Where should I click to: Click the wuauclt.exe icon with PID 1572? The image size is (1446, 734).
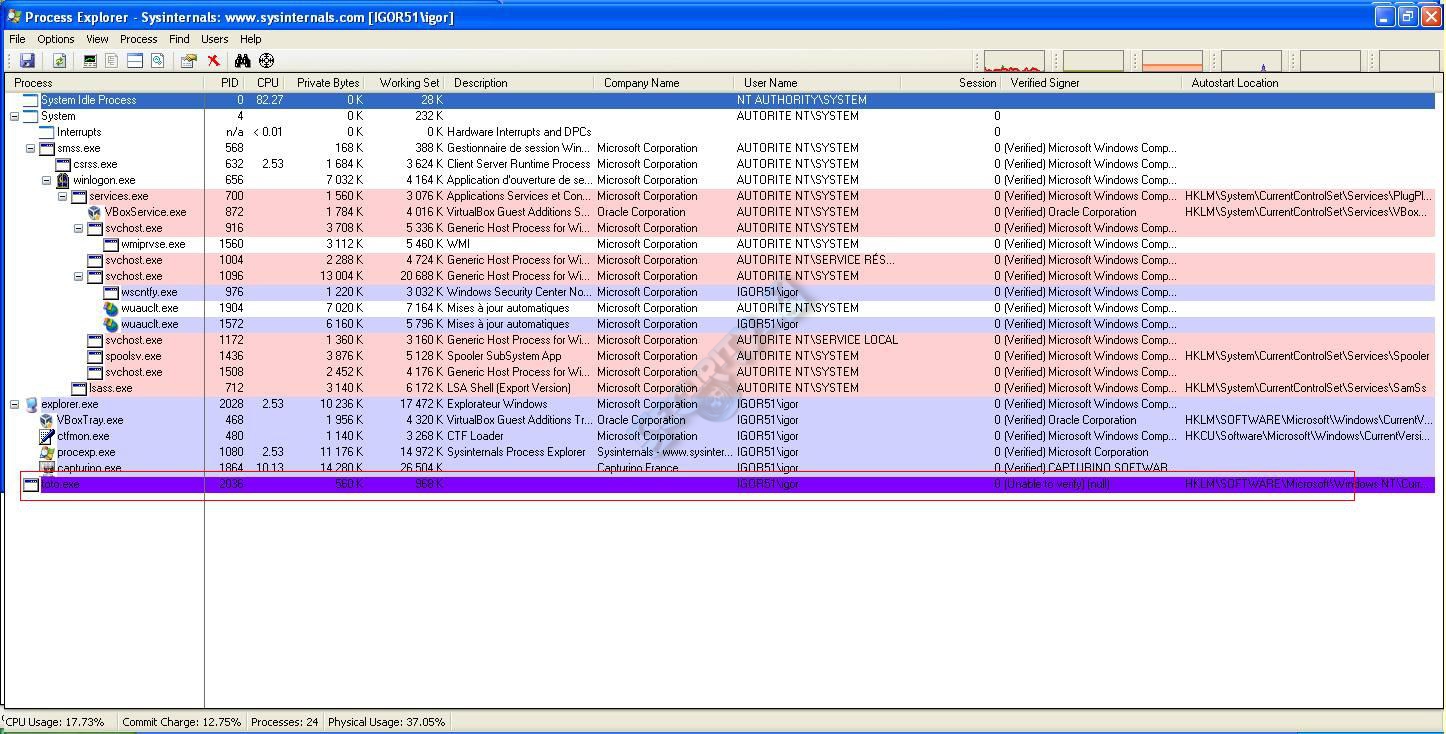pyautogui.click(x=111, y=324)
